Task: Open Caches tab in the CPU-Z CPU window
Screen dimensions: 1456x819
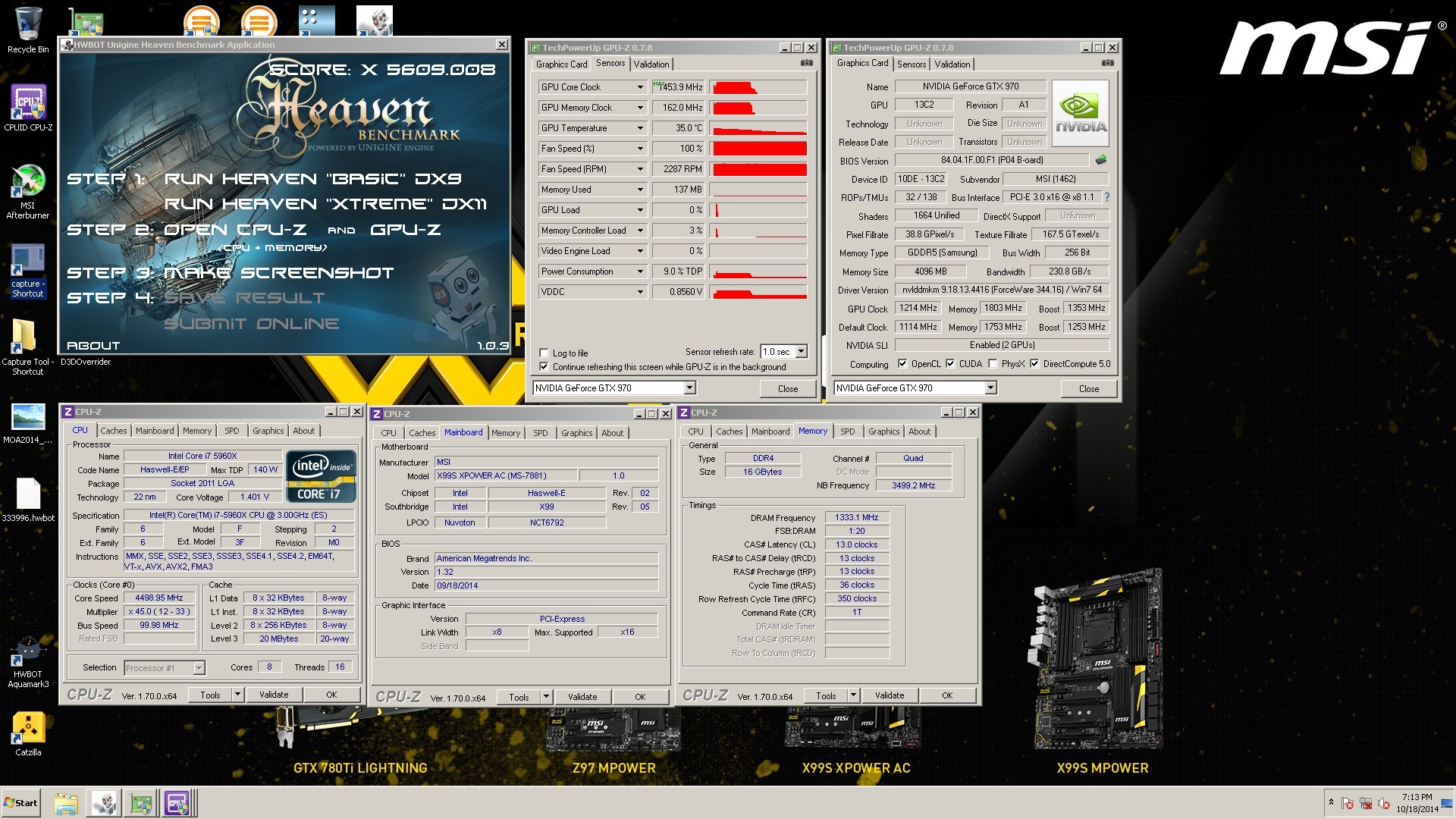Action: click(x=114, y=431)
